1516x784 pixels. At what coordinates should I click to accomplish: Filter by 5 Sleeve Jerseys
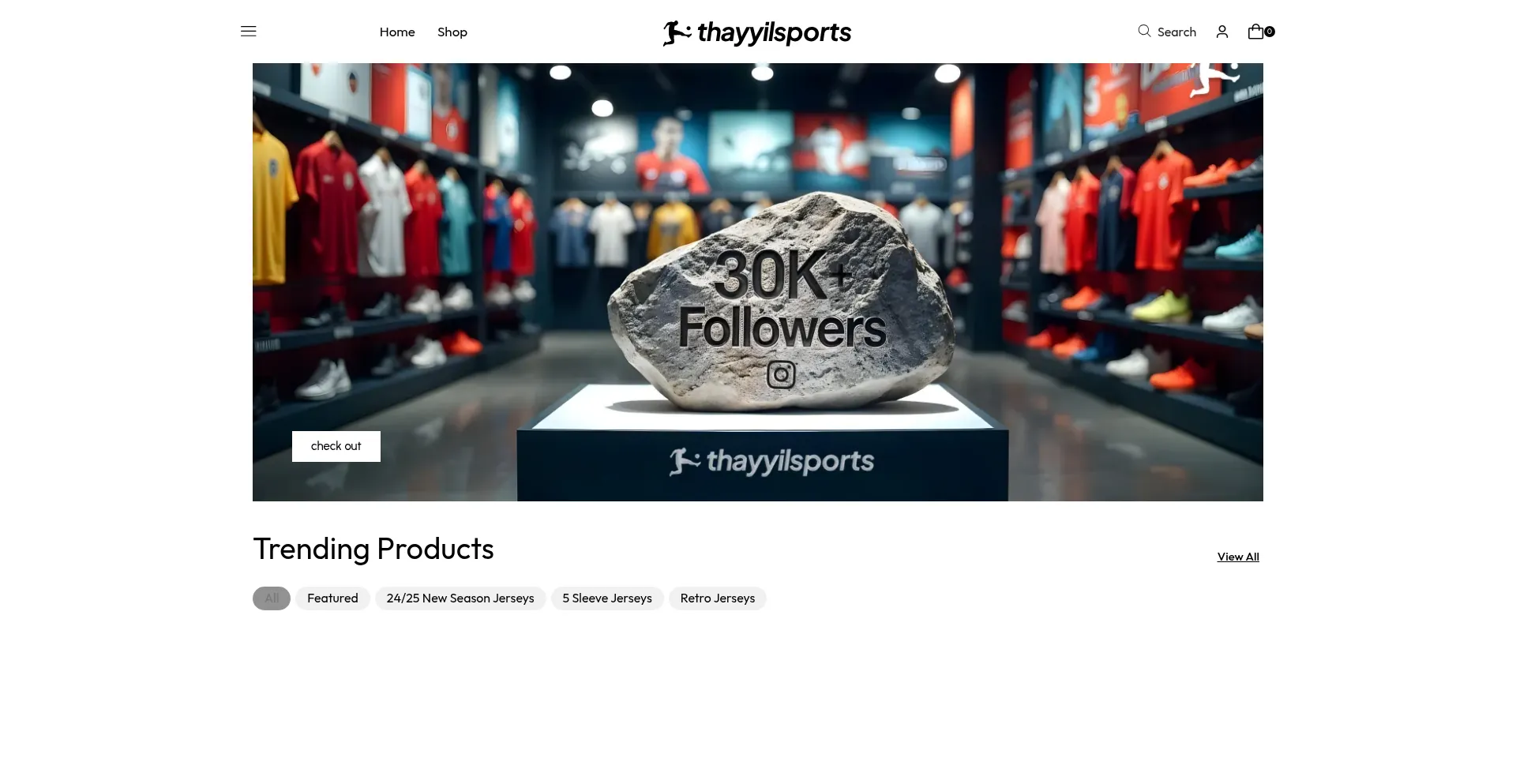click(607, 598)
